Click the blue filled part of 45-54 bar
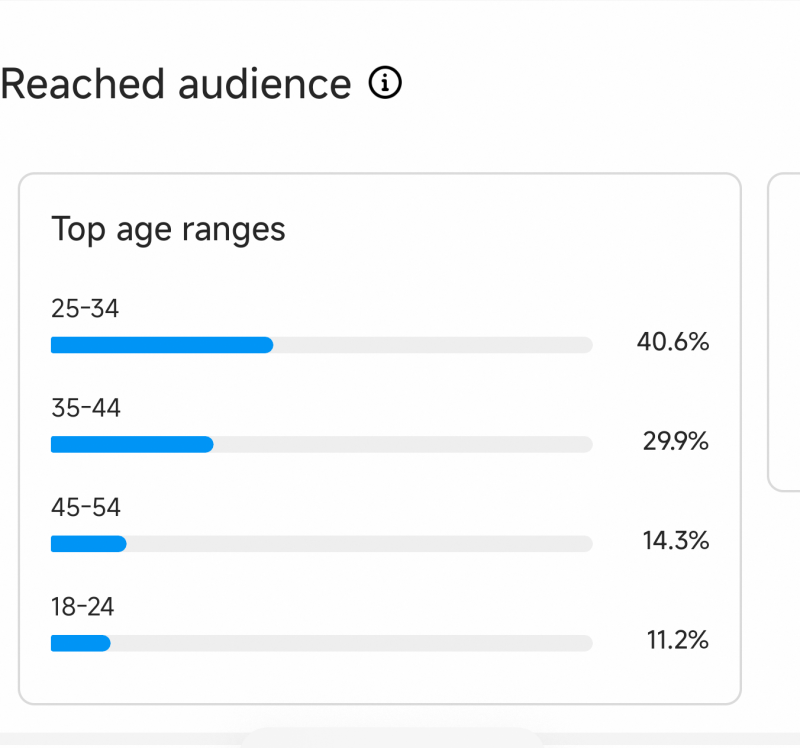The height and width of the screenshot is (748, 800). pos(88,544)
